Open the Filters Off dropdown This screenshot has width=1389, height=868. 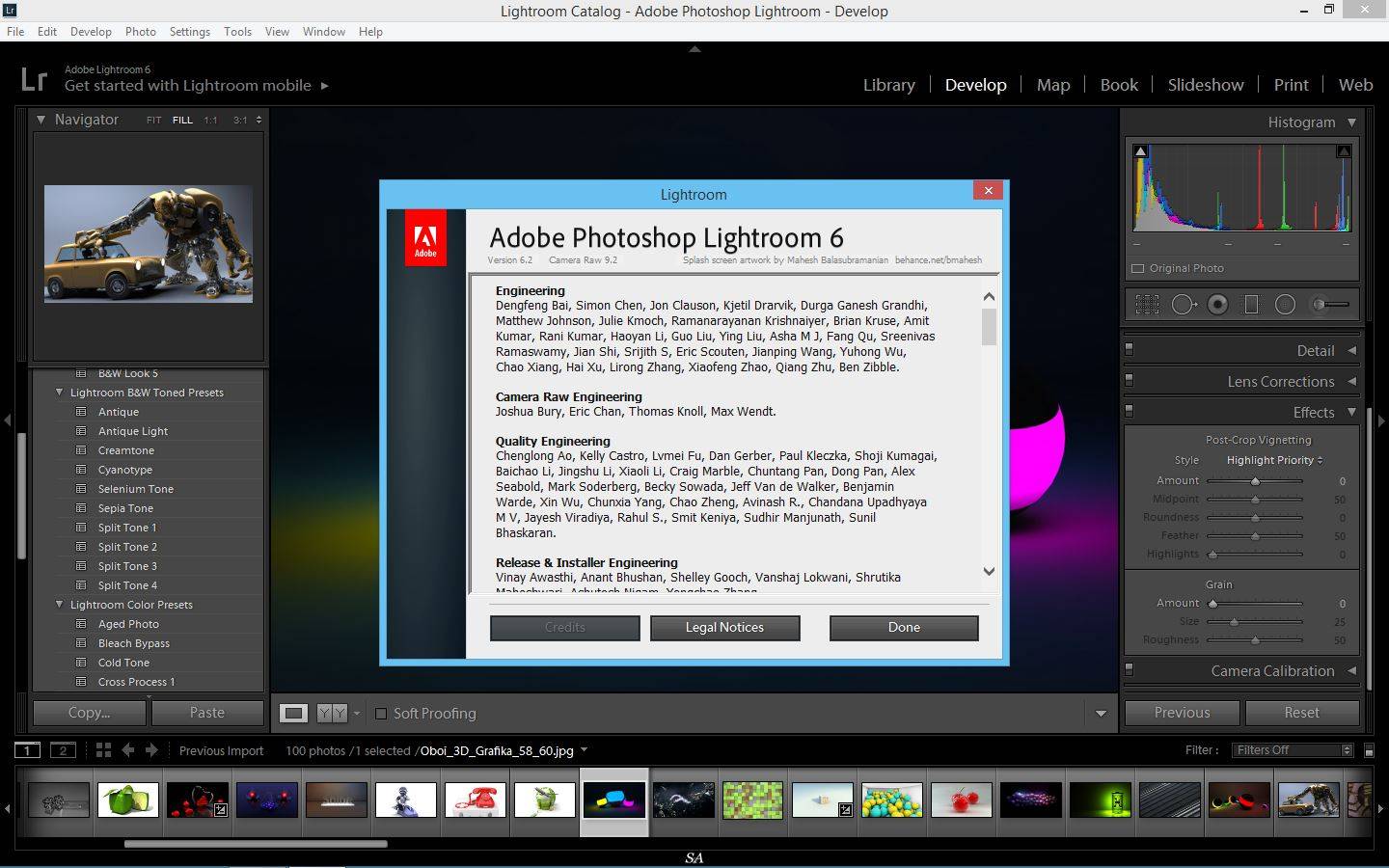tap(1293, 750)
